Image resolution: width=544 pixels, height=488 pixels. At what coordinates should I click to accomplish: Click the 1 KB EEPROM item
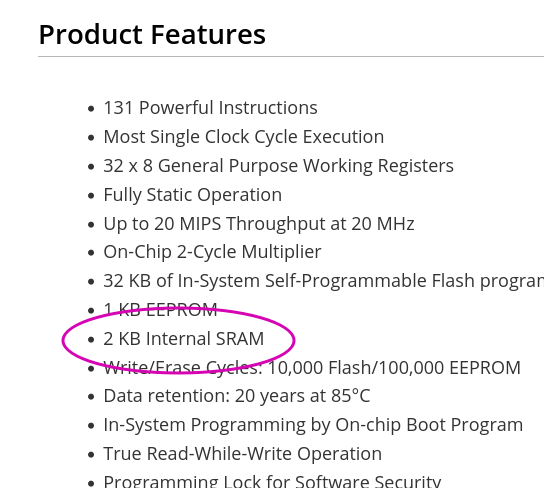[x=160, y=309]
